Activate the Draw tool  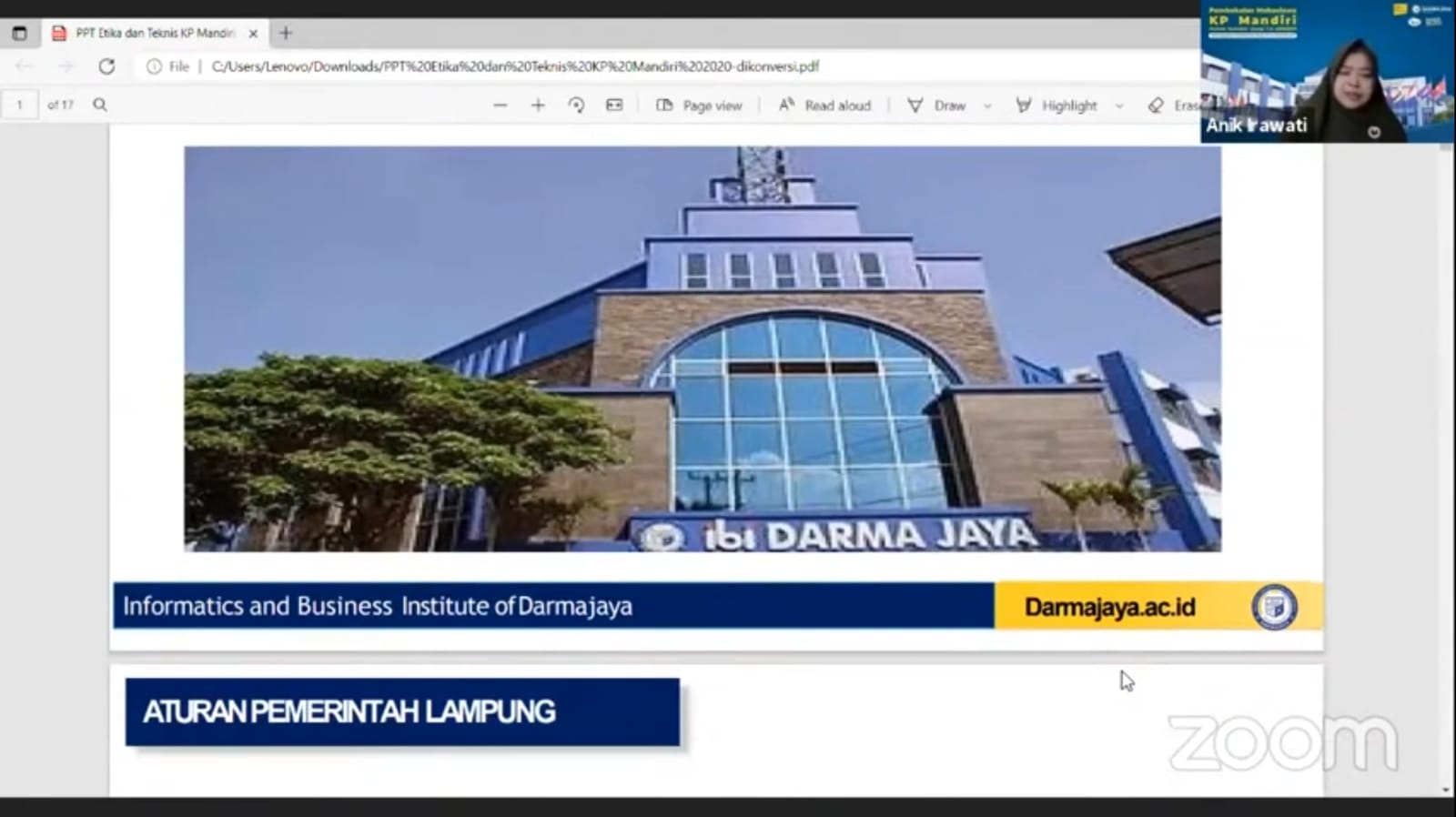(936, 106)
